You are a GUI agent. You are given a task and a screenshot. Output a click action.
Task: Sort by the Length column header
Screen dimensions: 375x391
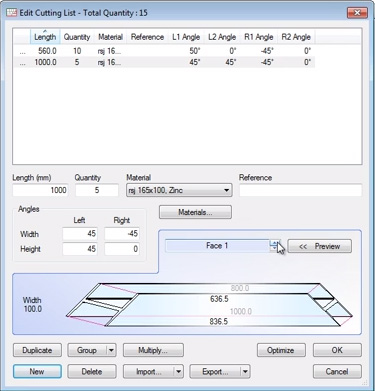(45, 37)
